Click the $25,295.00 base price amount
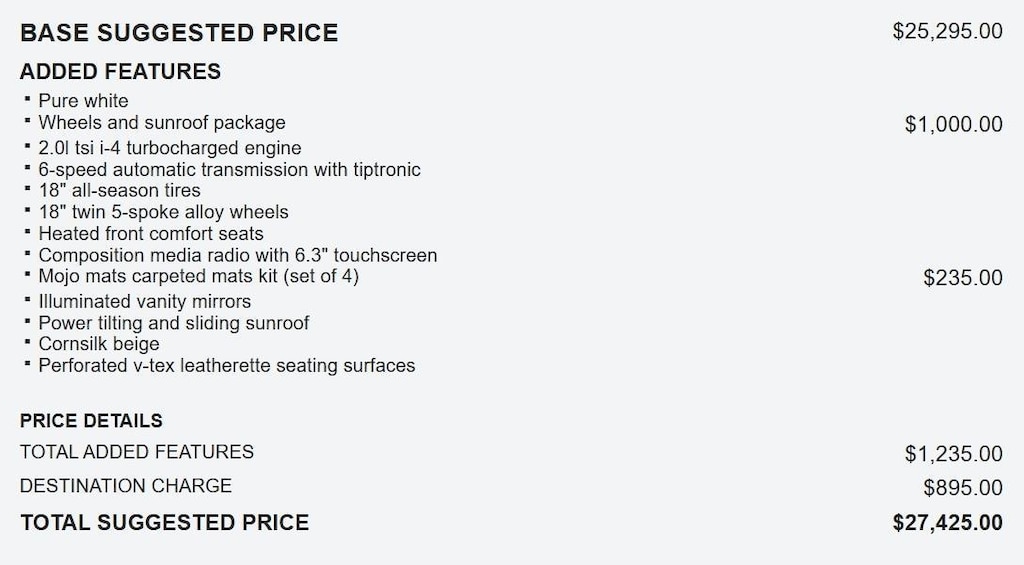The width and height of the screenshot is (1024, 565). (947, 31)
